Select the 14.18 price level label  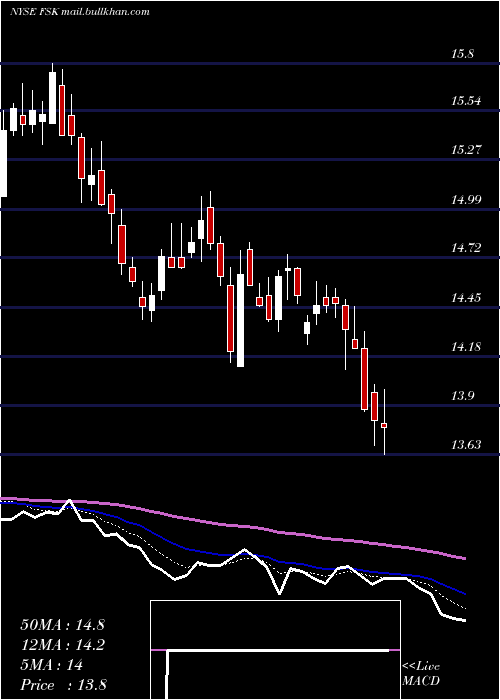pos(466,346)
